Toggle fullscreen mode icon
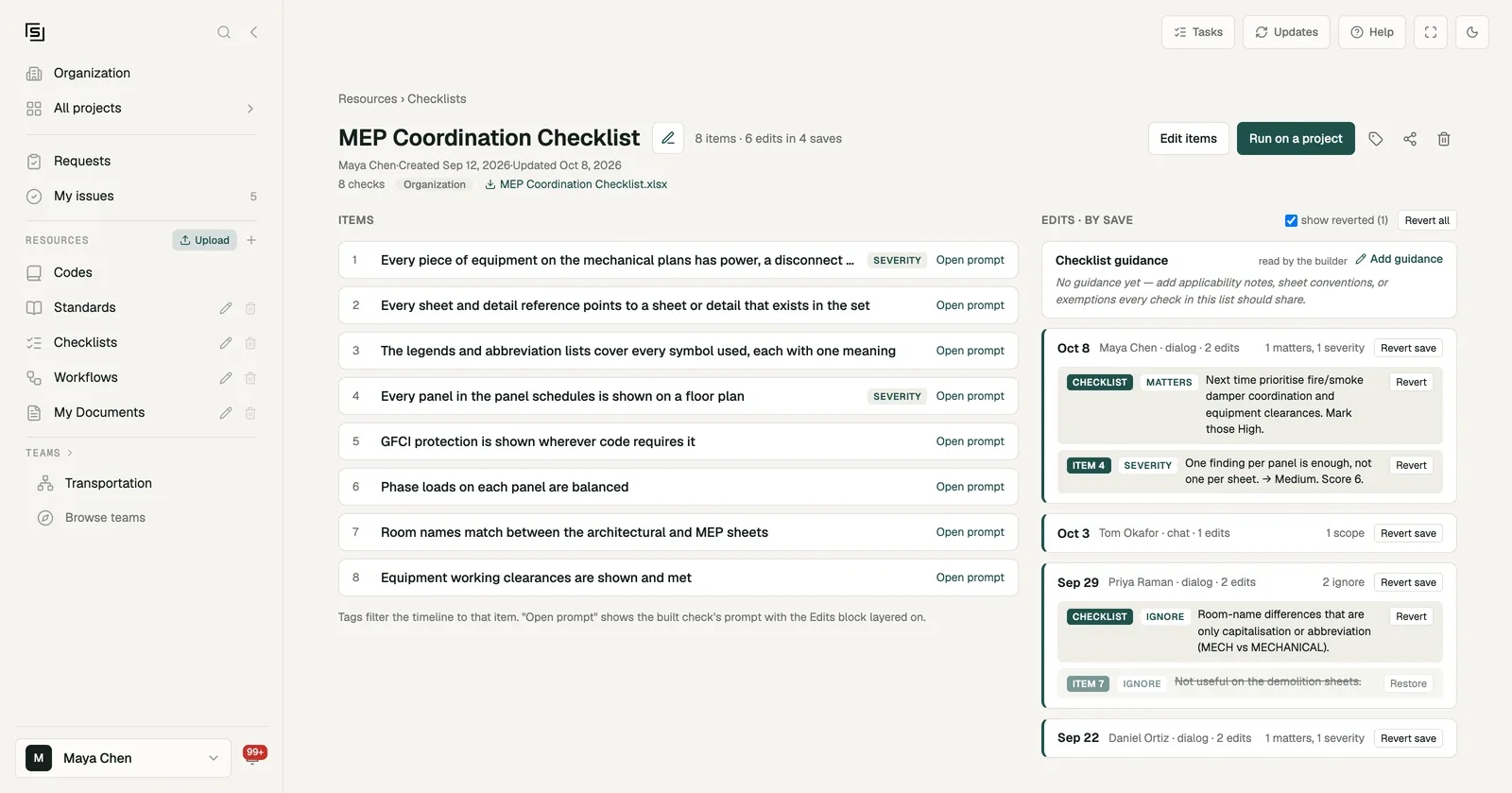The image size is (1512, 793). [x=1431, y=32]
